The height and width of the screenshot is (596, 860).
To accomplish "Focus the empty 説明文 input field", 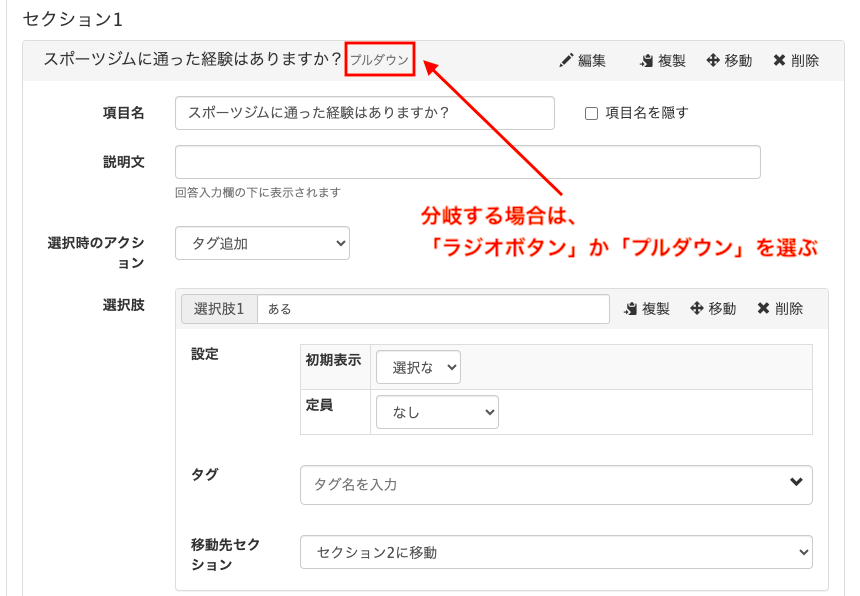I will pos(467,162).
